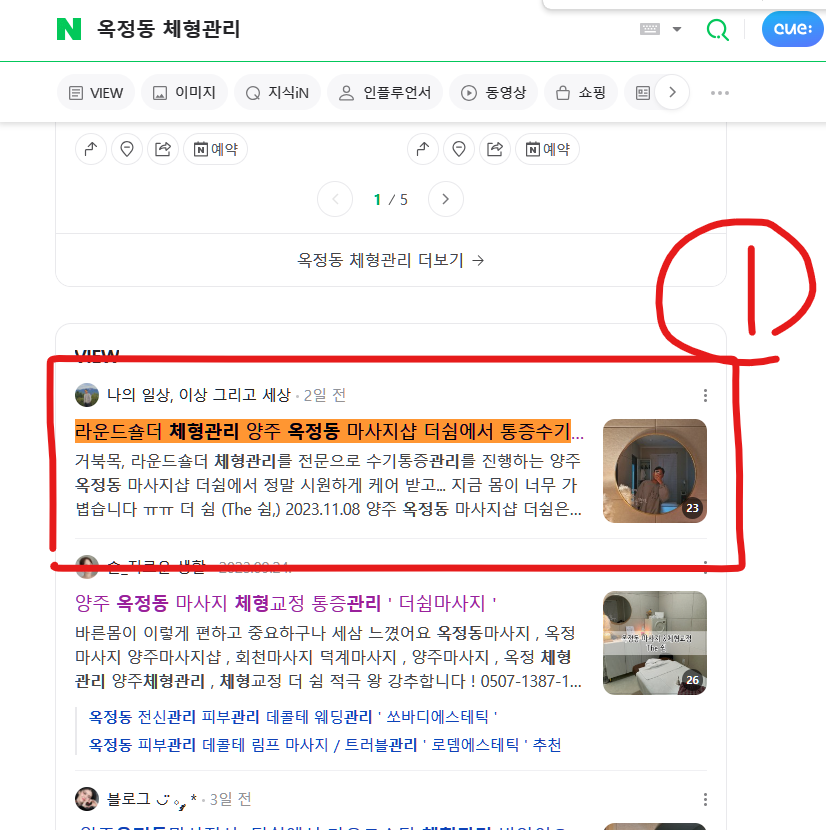Click the news tab icon after 쇼핑
826x830 pixels.
coord(642,93)
